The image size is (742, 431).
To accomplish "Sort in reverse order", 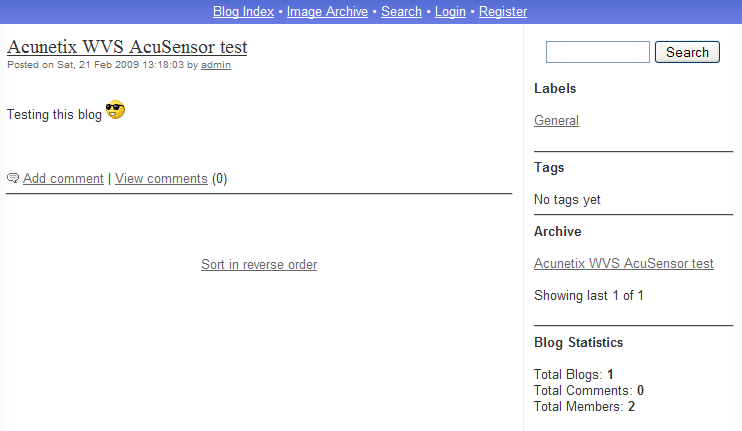I will [x=259, y=264].
